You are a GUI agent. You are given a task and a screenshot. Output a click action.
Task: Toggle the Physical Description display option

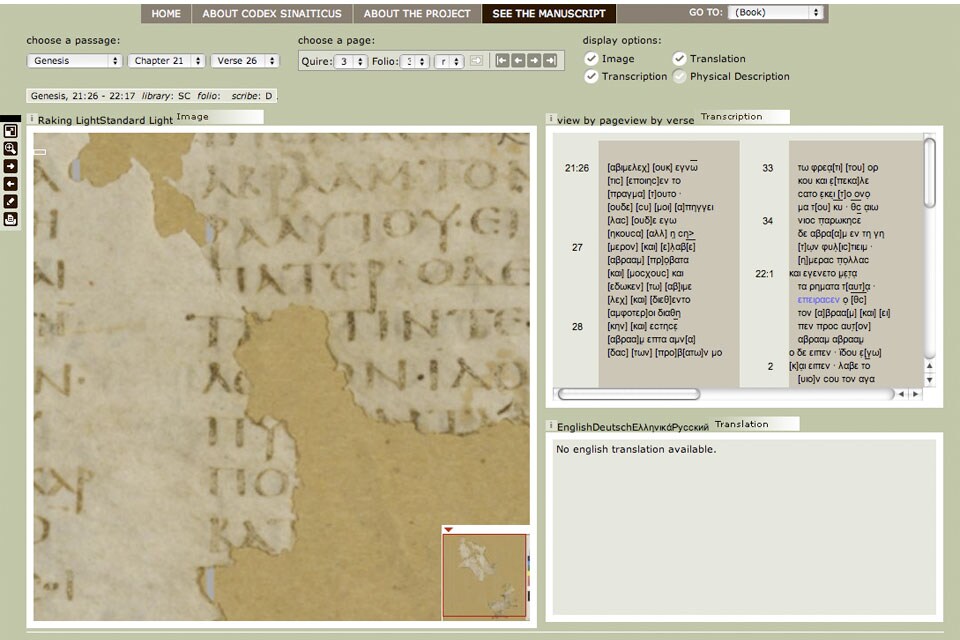click(x=679, y=77)
